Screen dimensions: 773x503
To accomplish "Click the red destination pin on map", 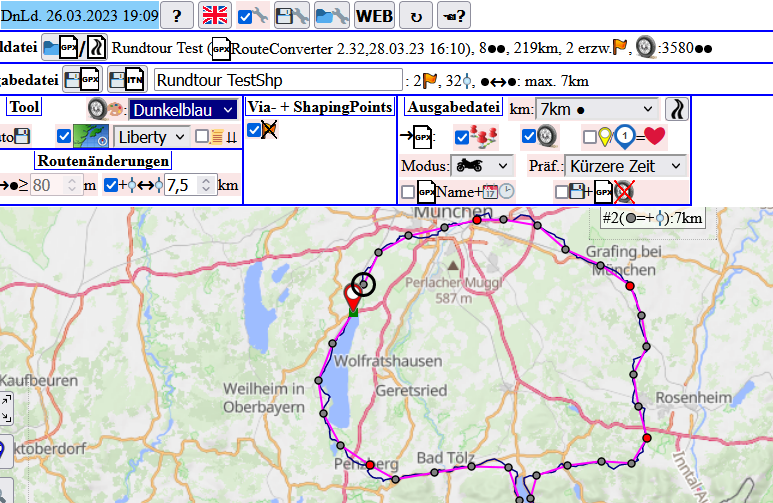I will (352, 297).
